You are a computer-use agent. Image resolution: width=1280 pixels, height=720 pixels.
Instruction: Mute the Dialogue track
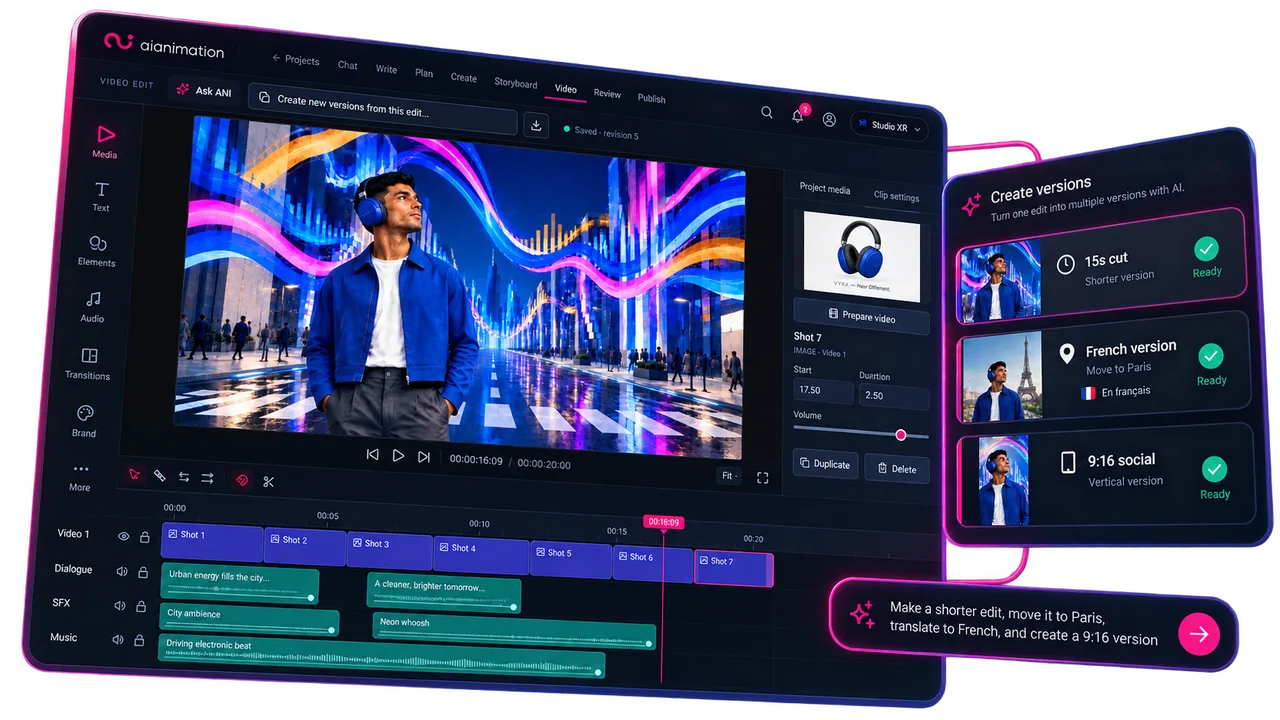(122, 572)
